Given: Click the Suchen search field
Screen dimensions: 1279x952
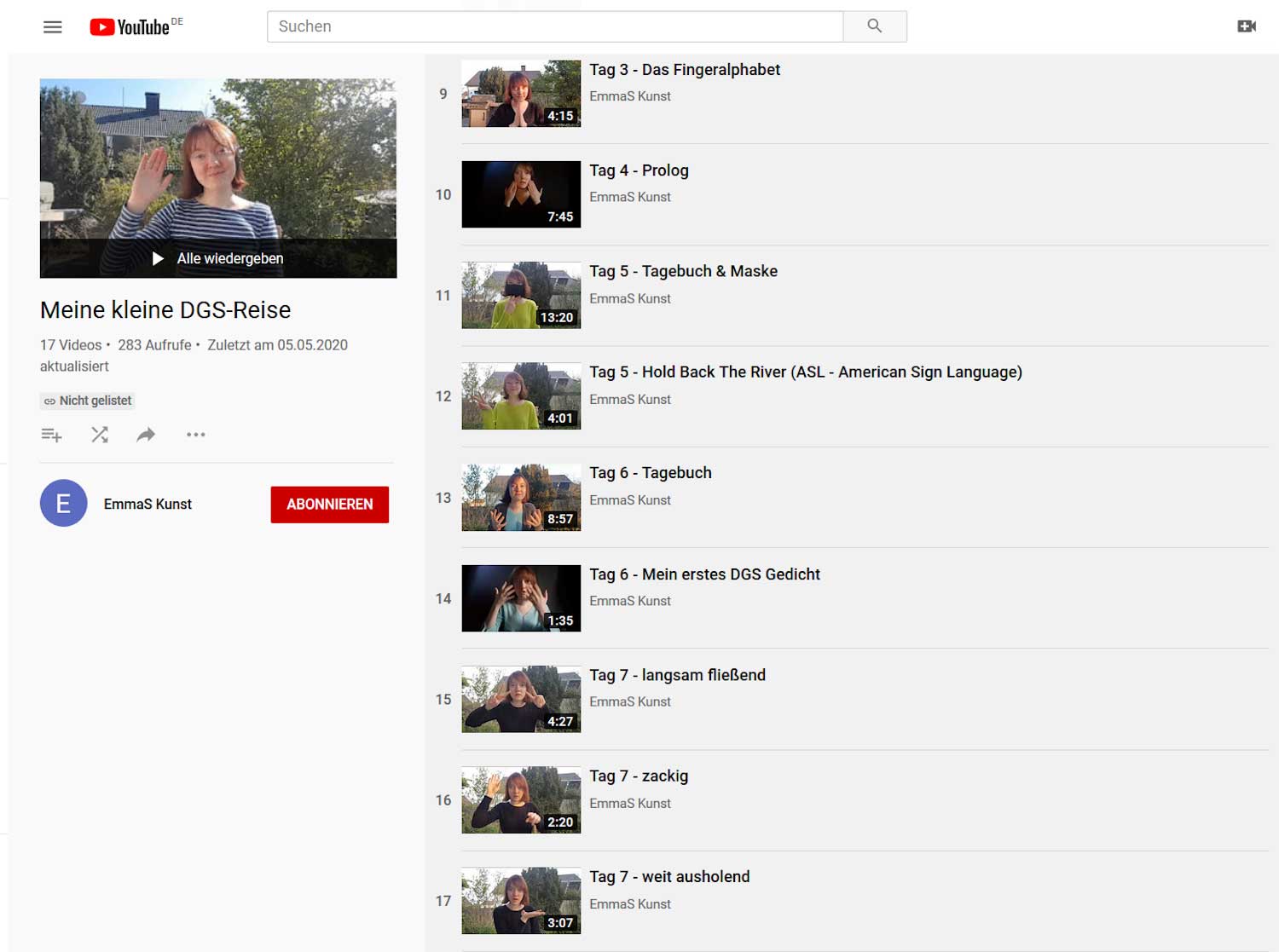Looking at the screenshot, I should point(555,26).
